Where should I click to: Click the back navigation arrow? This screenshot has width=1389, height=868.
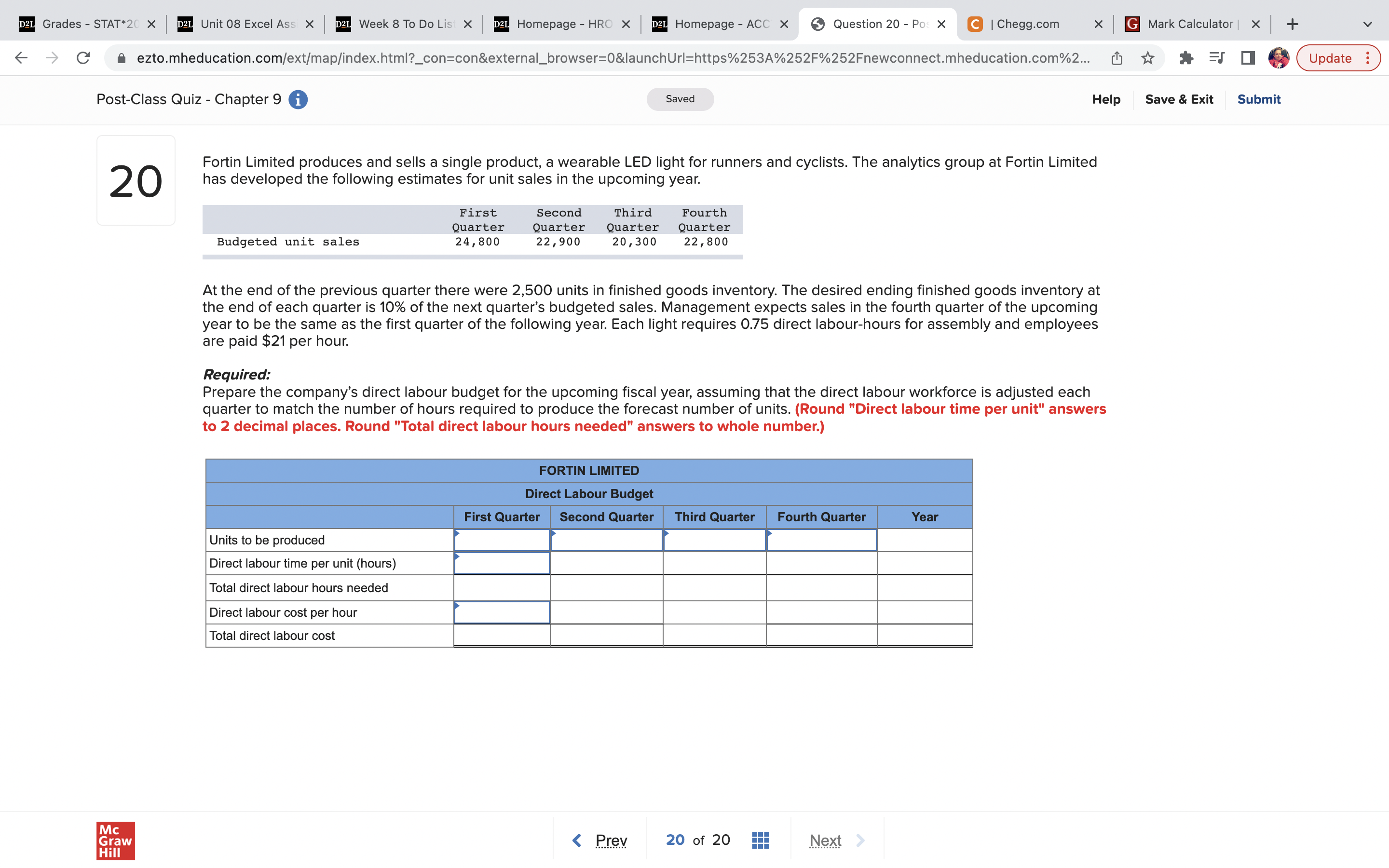[21, 57]
